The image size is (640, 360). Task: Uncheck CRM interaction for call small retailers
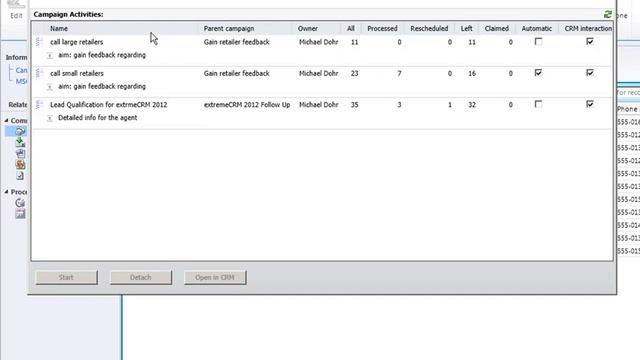click(590, 73)
